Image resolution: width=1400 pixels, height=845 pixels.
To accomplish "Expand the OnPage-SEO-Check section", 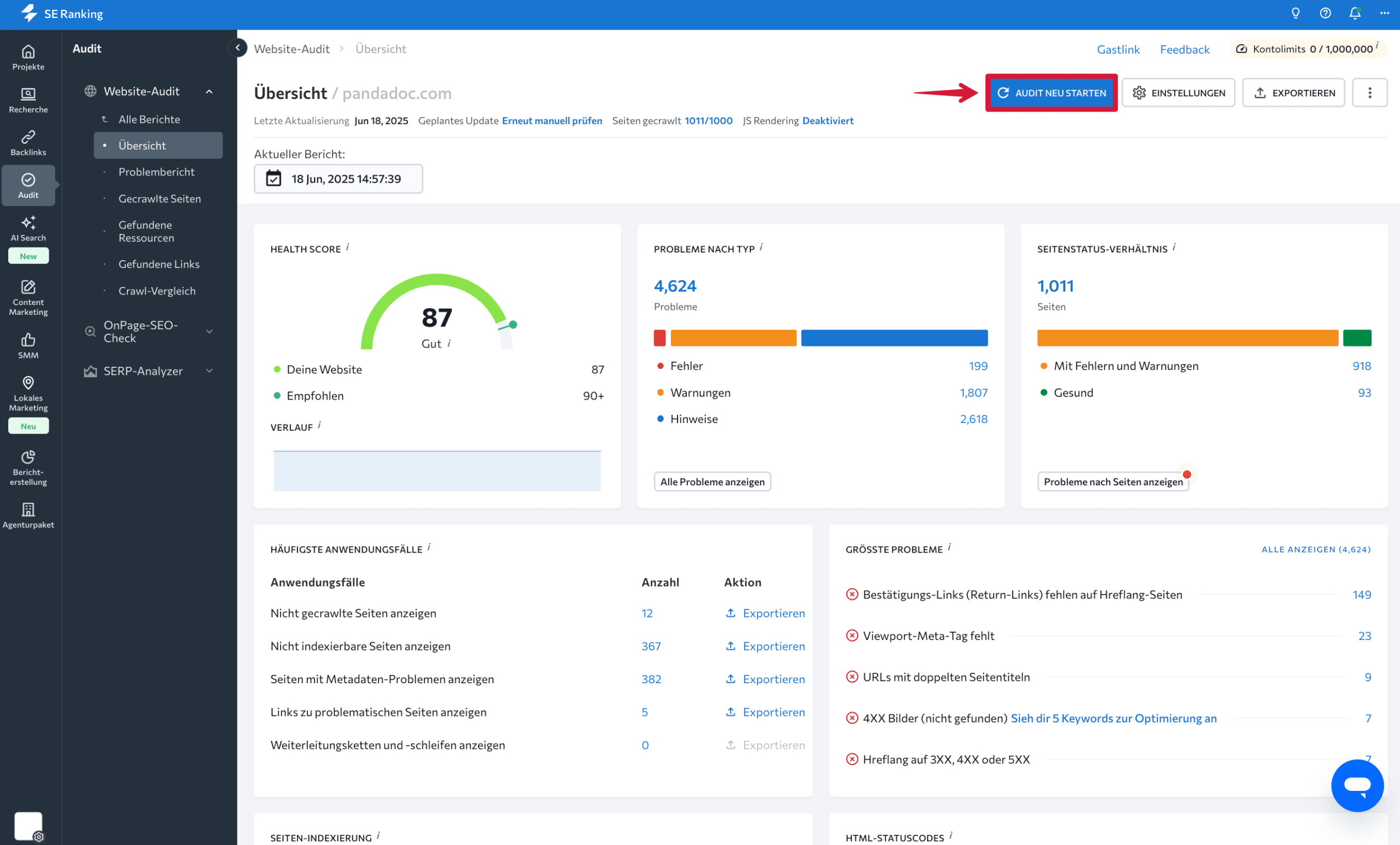I will tap(209, 332).
